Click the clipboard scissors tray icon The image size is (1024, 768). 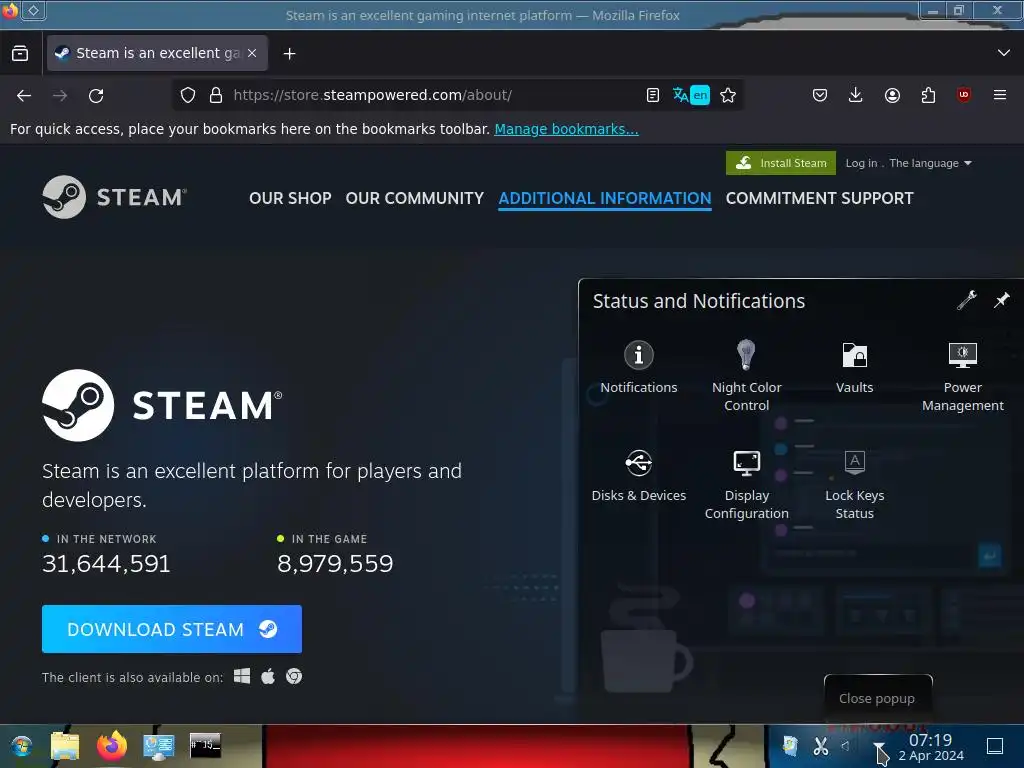pos(820,745)
